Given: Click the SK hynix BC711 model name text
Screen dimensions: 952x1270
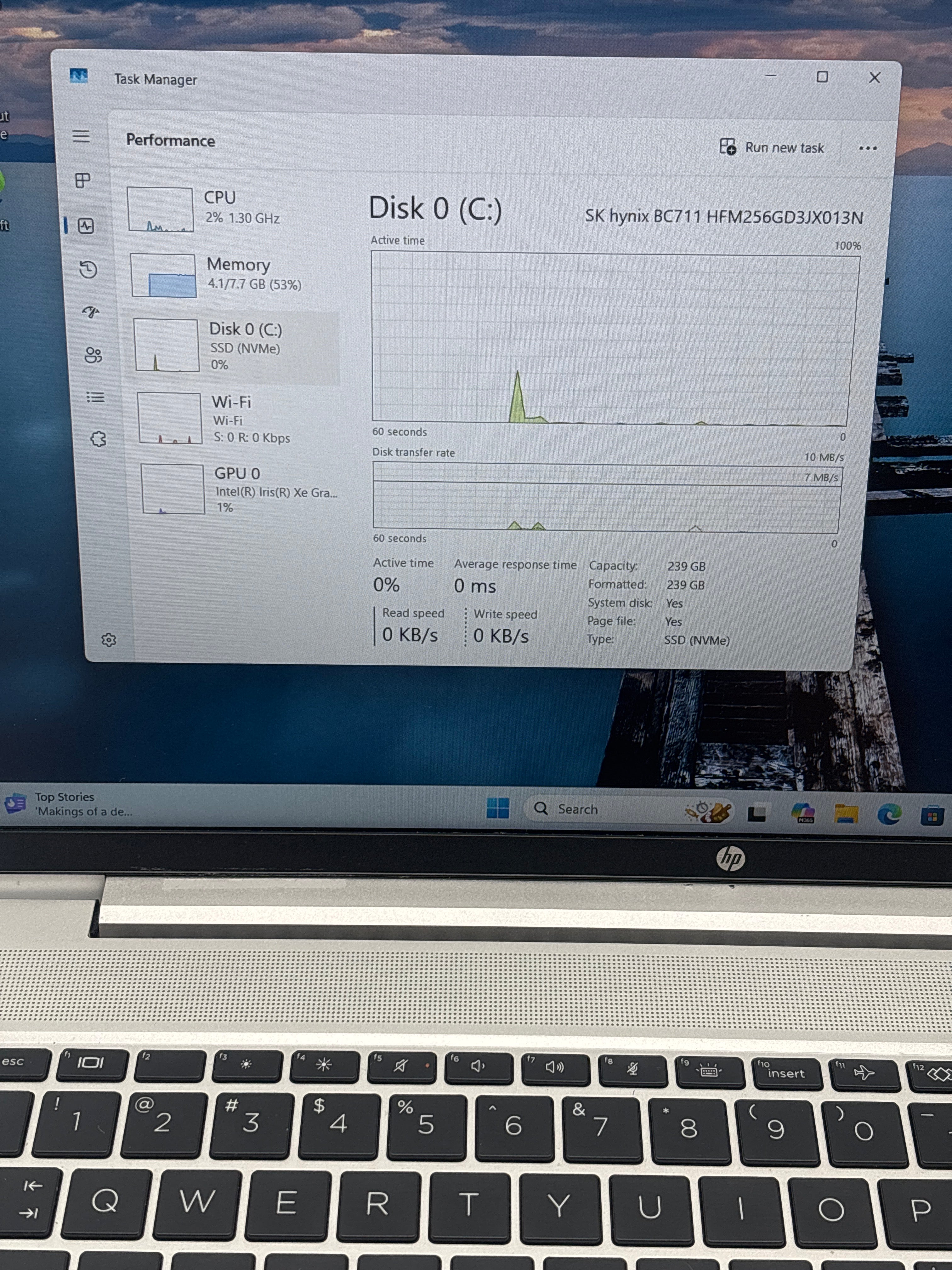Looking at the screenshot, I should (x=724, y=217).
